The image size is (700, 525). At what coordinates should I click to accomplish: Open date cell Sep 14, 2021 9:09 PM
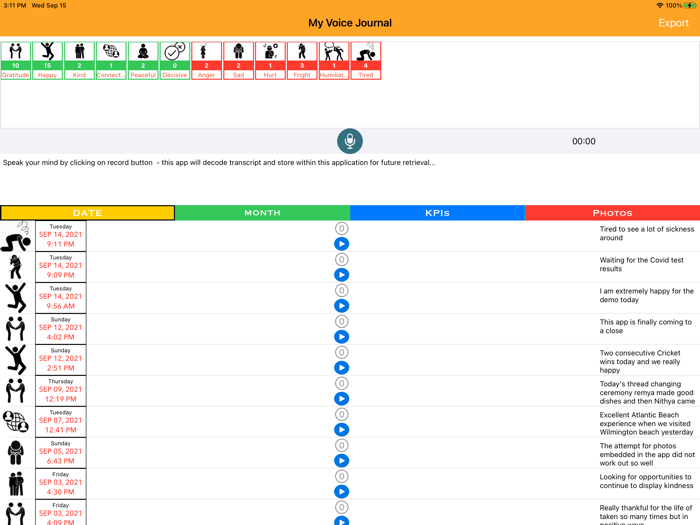click(61, 267)
